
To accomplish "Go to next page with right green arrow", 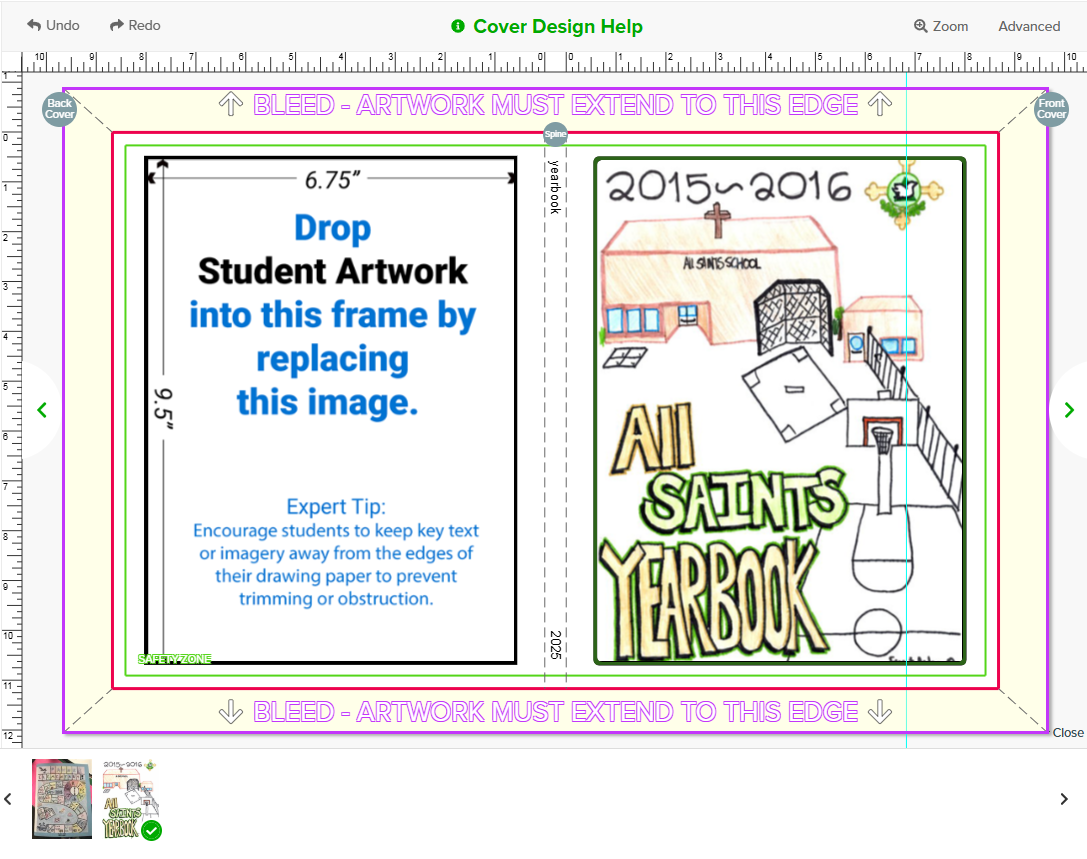I will (x=1069, y=409).
